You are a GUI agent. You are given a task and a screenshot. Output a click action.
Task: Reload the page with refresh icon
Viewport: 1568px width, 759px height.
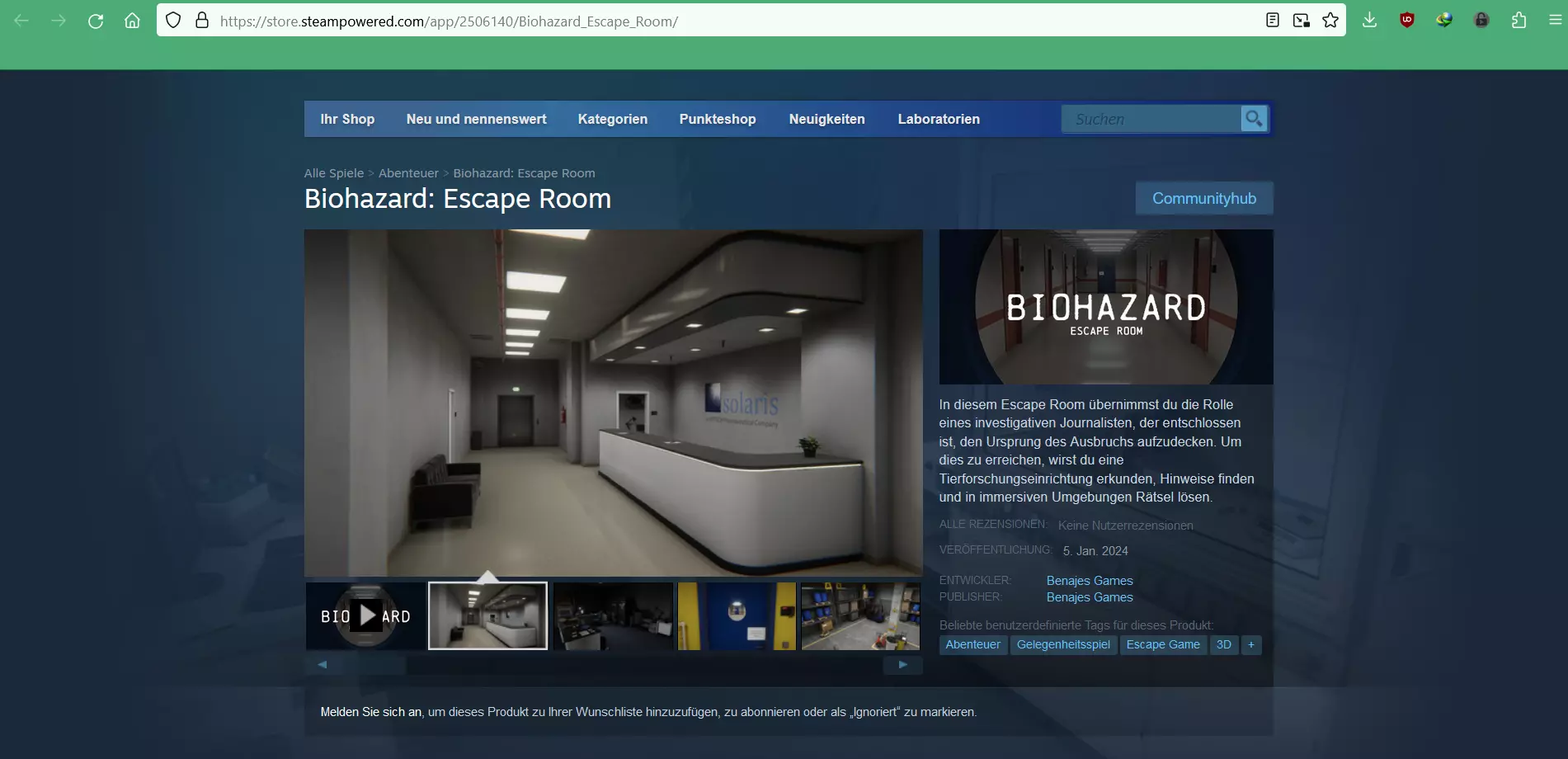coord(96,21)
